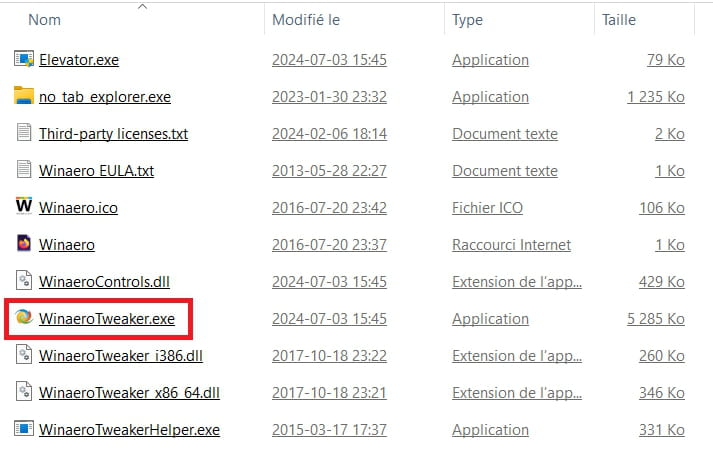Click the 79 Ko size cell
The height and width of the screenshot is (468, 713).
(666, 60)
